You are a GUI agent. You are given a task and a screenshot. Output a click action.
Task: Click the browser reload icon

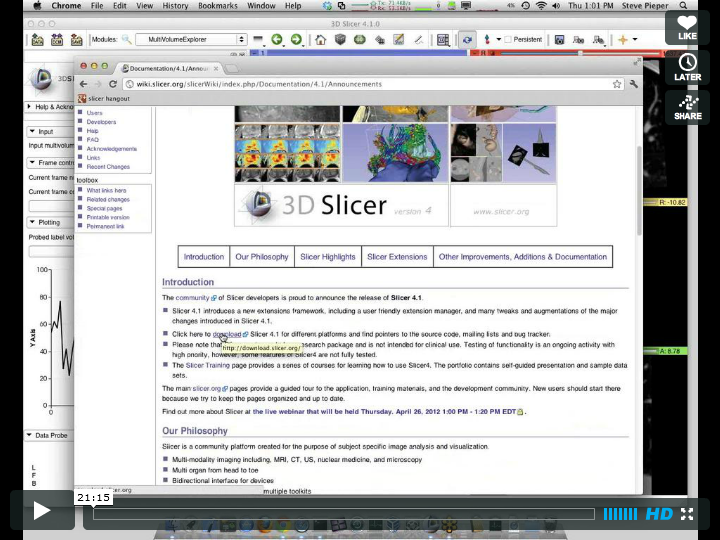[x=113, y=84]
